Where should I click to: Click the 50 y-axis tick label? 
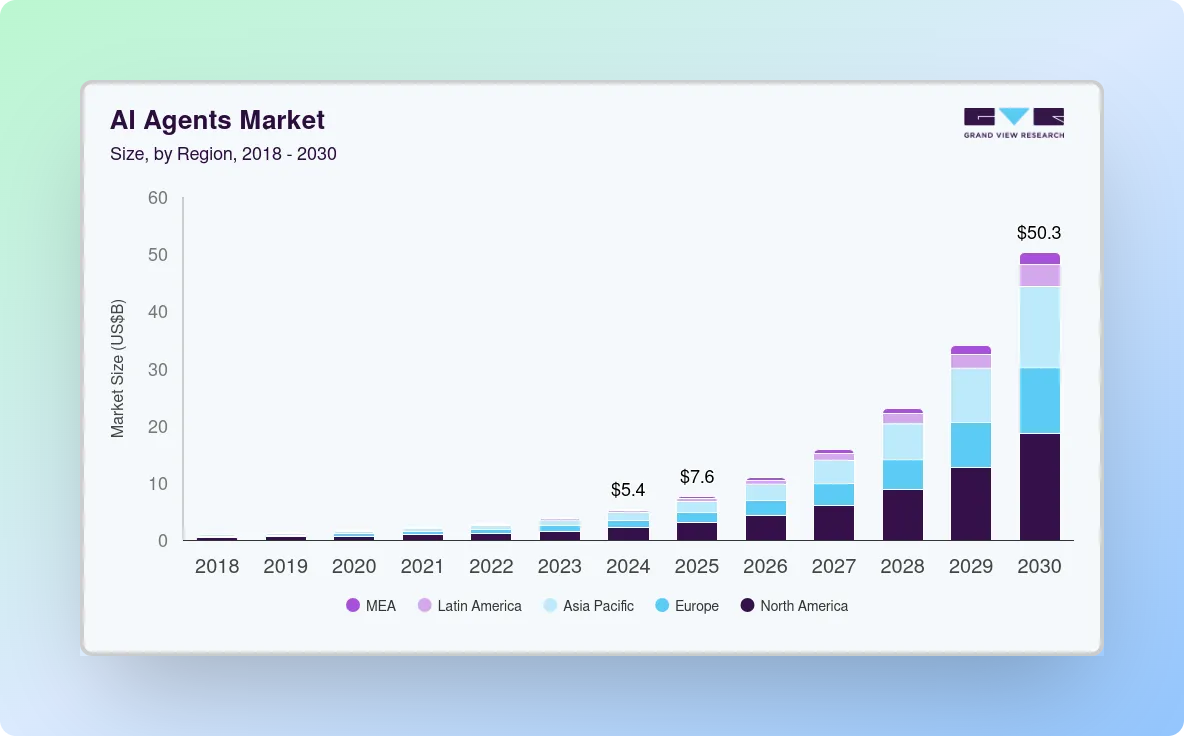pos(158,254)
